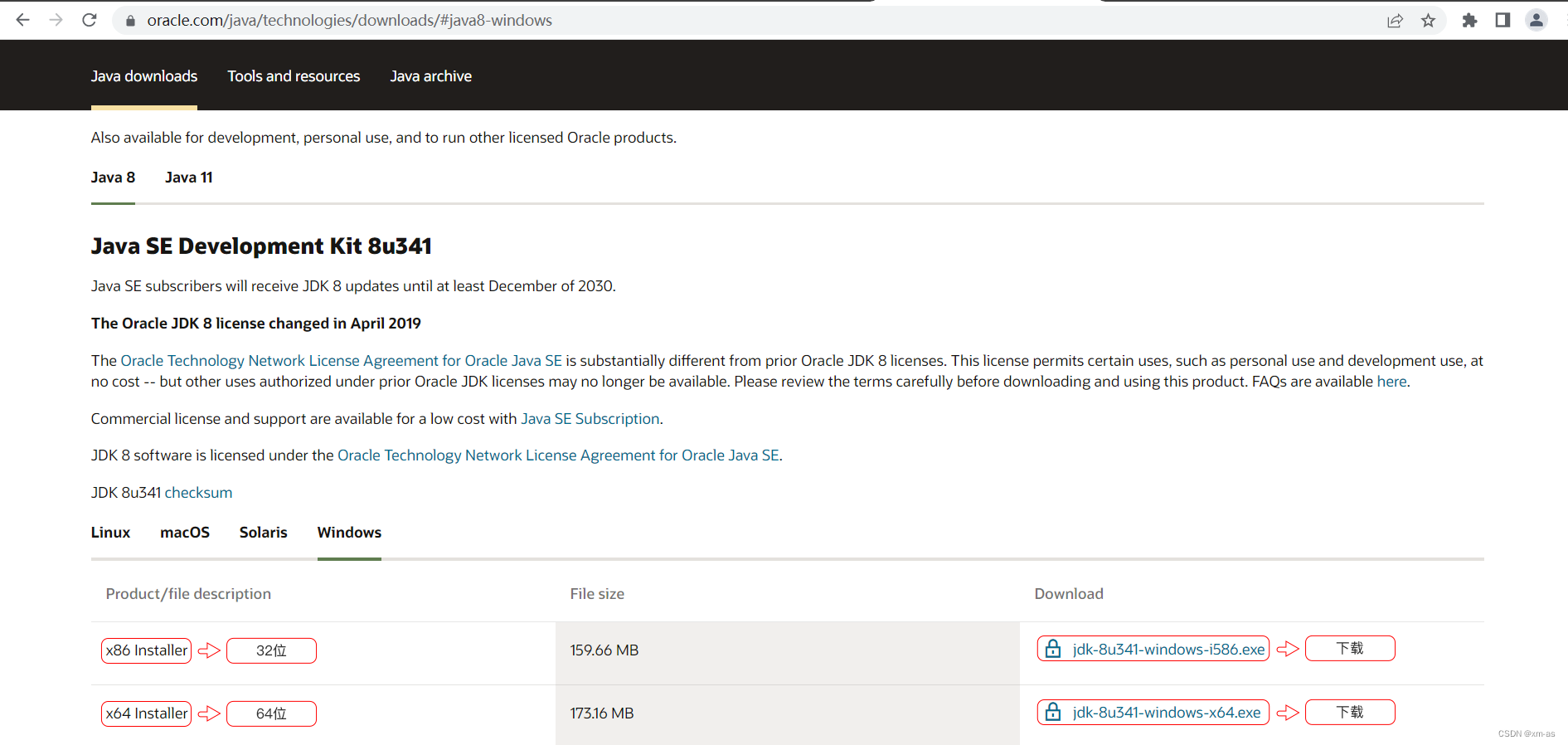Click the share page icon in address bar

pyautogui.click(x=1396, y=21)
